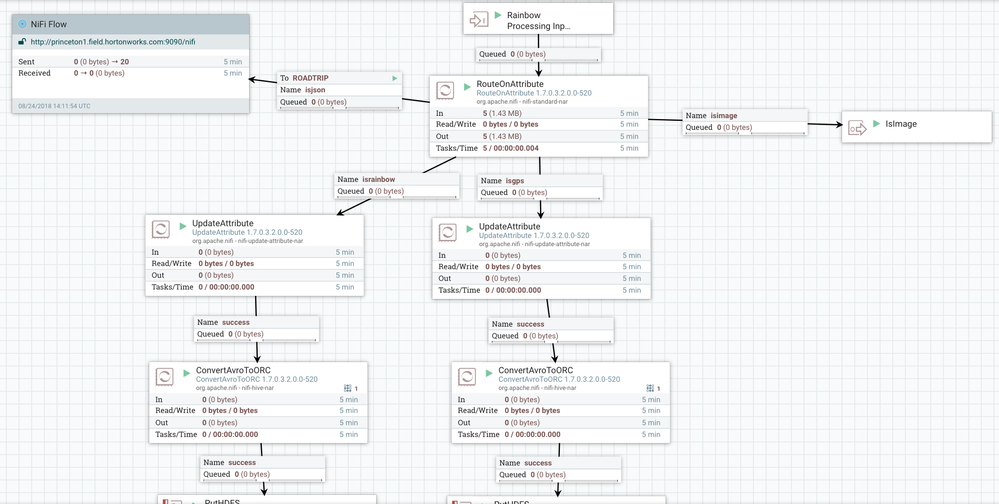999x504 pixels.
Task: Select success connection below isgps UpdateAttribute
Action: [x=552, y=330]
